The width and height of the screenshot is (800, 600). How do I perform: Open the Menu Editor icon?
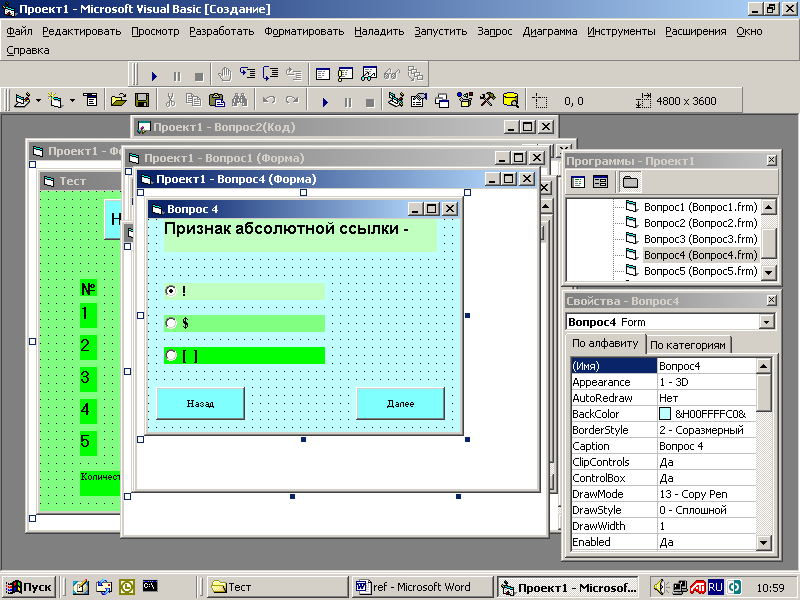(91, 100)
